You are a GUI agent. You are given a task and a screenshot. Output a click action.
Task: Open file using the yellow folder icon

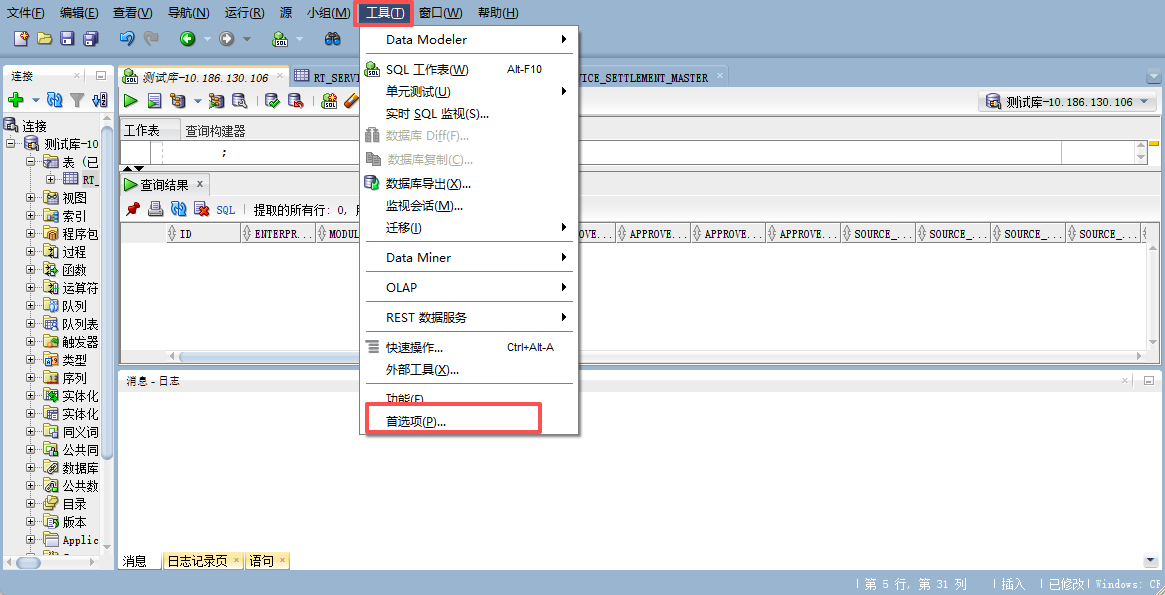click(45, 38)
